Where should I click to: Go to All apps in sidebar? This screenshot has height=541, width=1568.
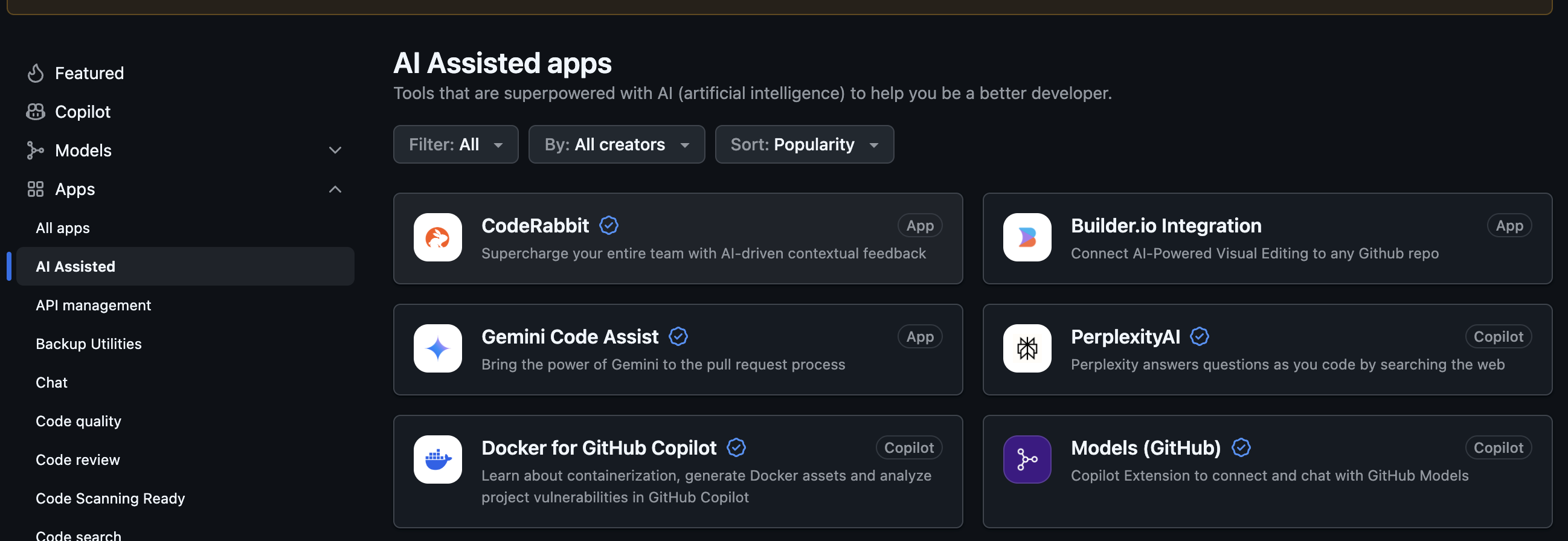click(63, 228)
